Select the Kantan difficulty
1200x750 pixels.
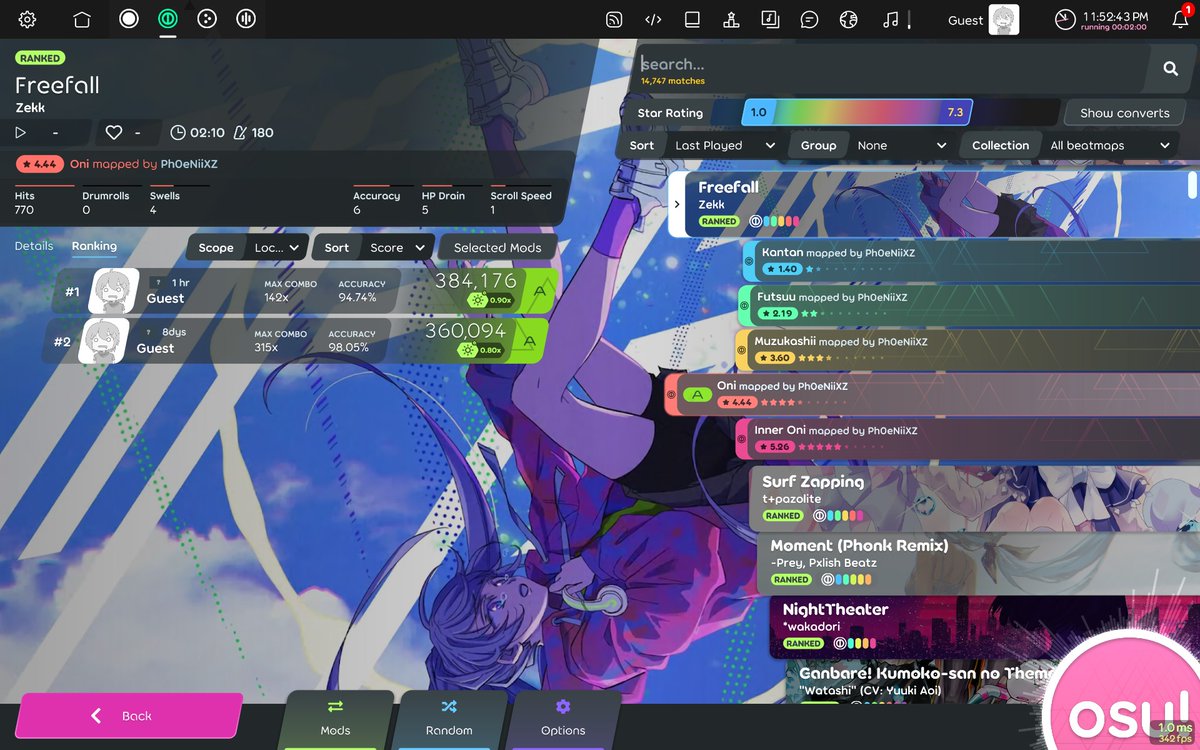[x=970, y=261]
